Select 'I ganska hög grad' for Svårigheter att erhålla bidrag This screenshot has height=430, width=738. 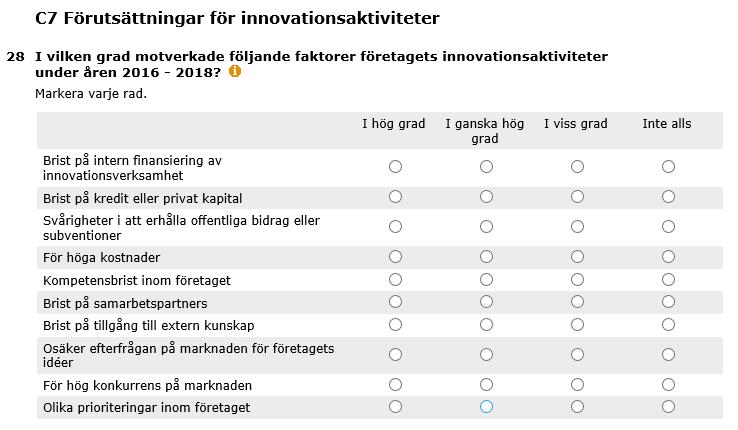click(x=486, y=227)
